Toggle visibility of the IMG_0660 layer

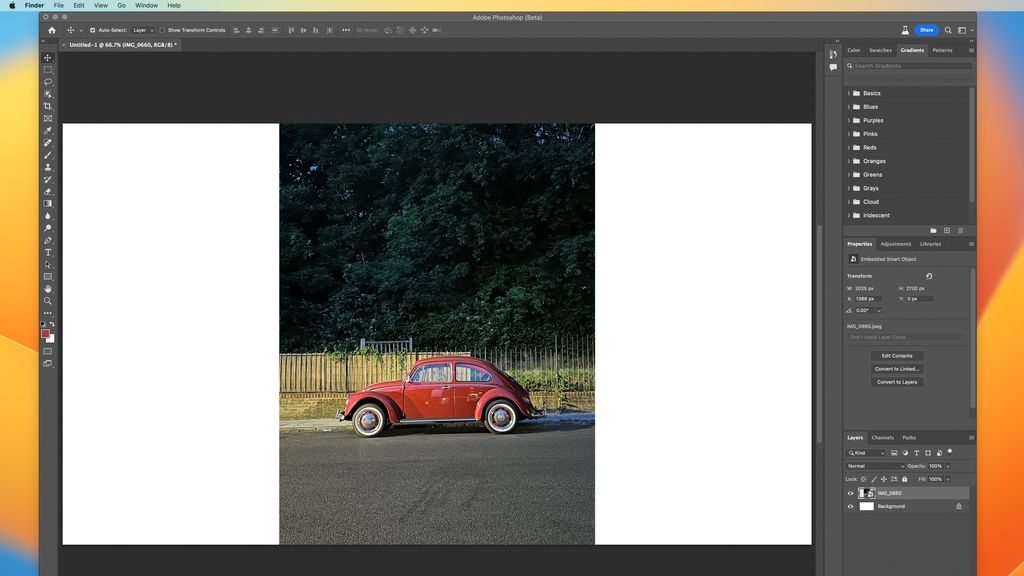tap(850, 492)
